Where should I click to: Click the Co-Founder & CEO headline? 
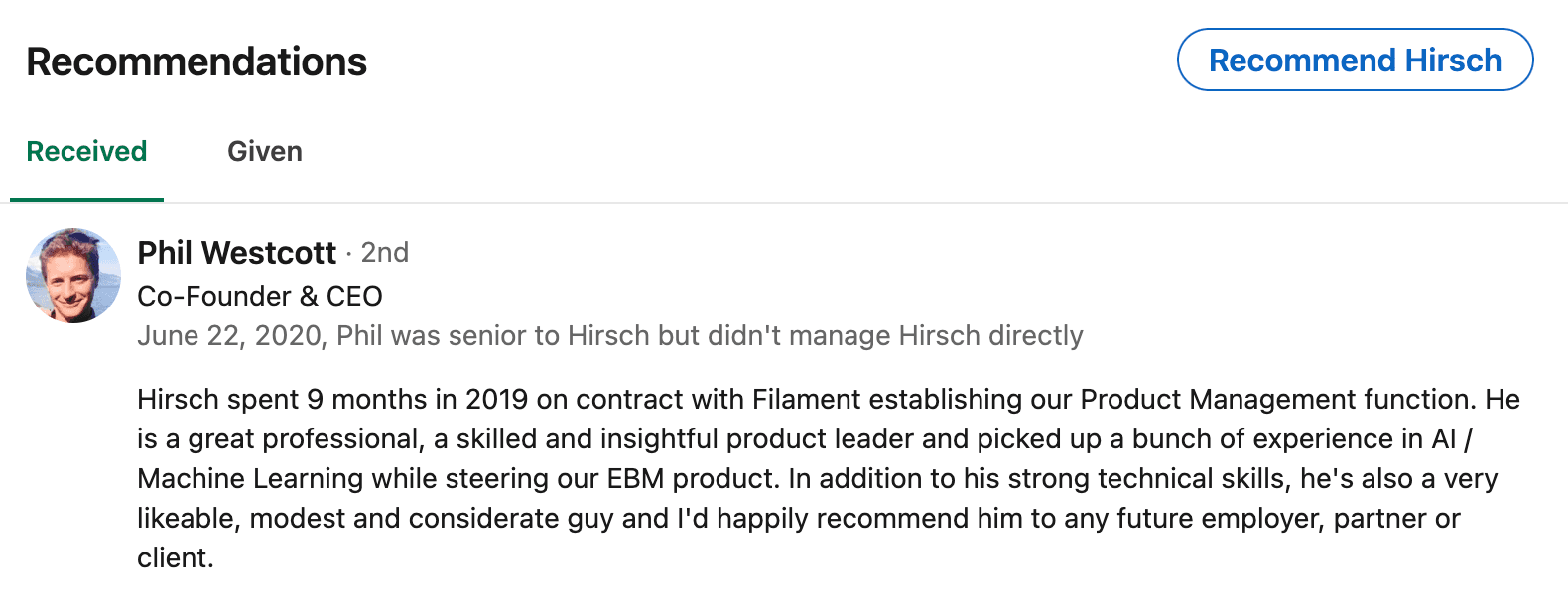click(260, 296)
